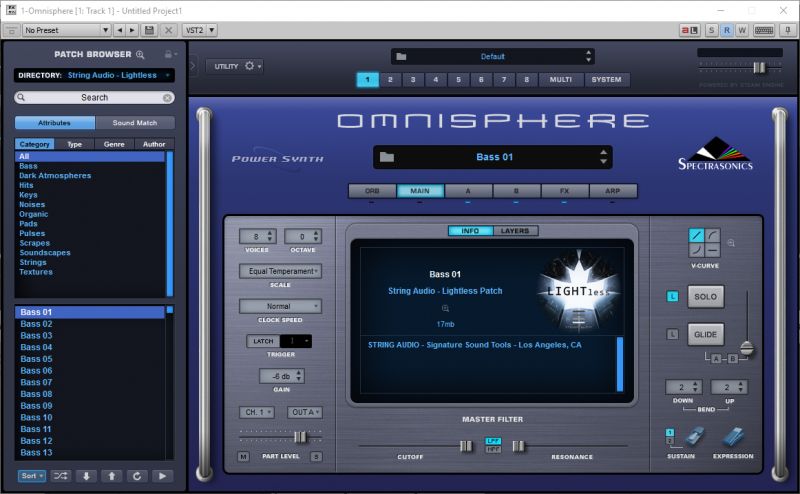Viewport: 800px width, 494px height.
Task: Select the linear velocity curve icon
Action: click(x=697, y=235)
